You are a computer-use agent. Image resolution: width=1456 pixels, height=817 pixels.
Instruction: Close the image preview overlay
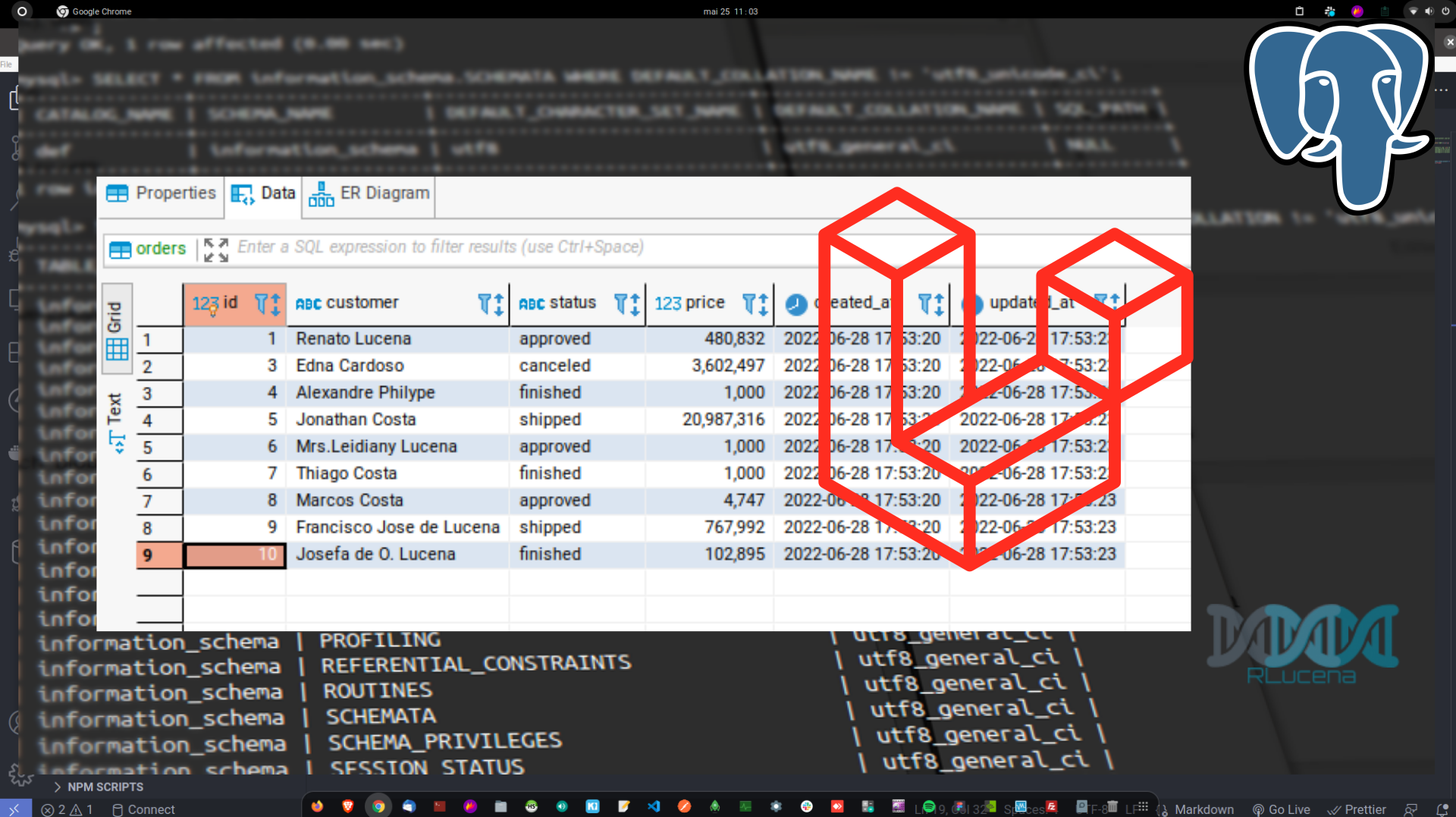coord(1449,42)
